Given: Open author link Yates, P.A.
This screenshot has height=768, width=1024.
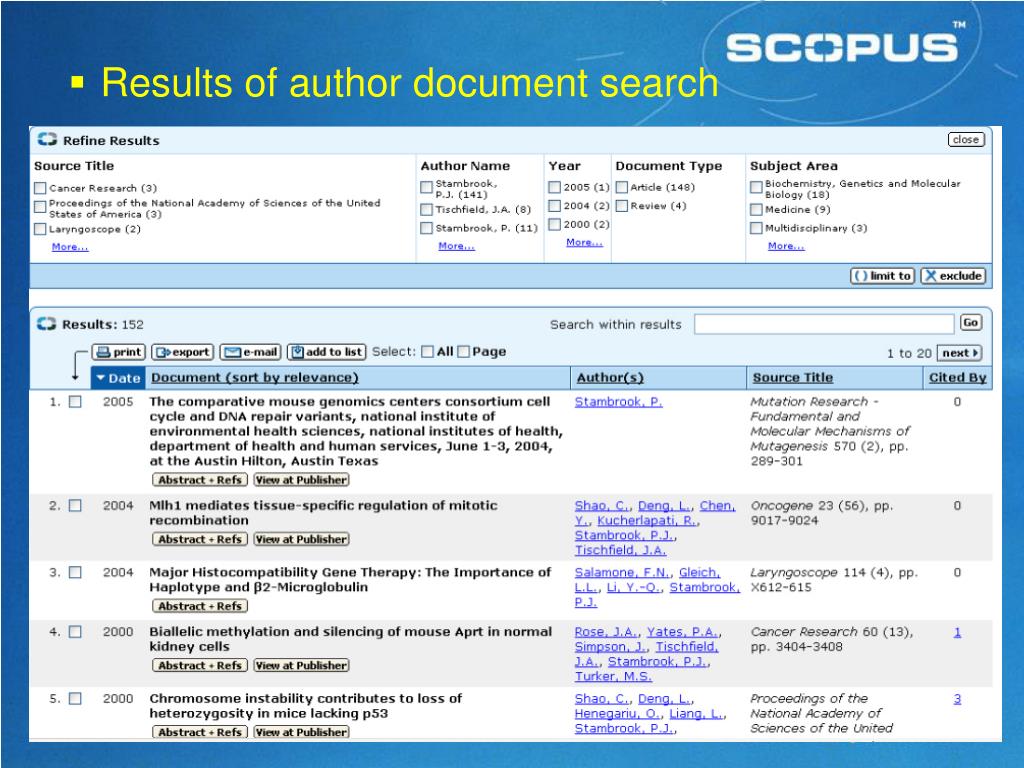Looking at the screenshot, I should 683,632.
